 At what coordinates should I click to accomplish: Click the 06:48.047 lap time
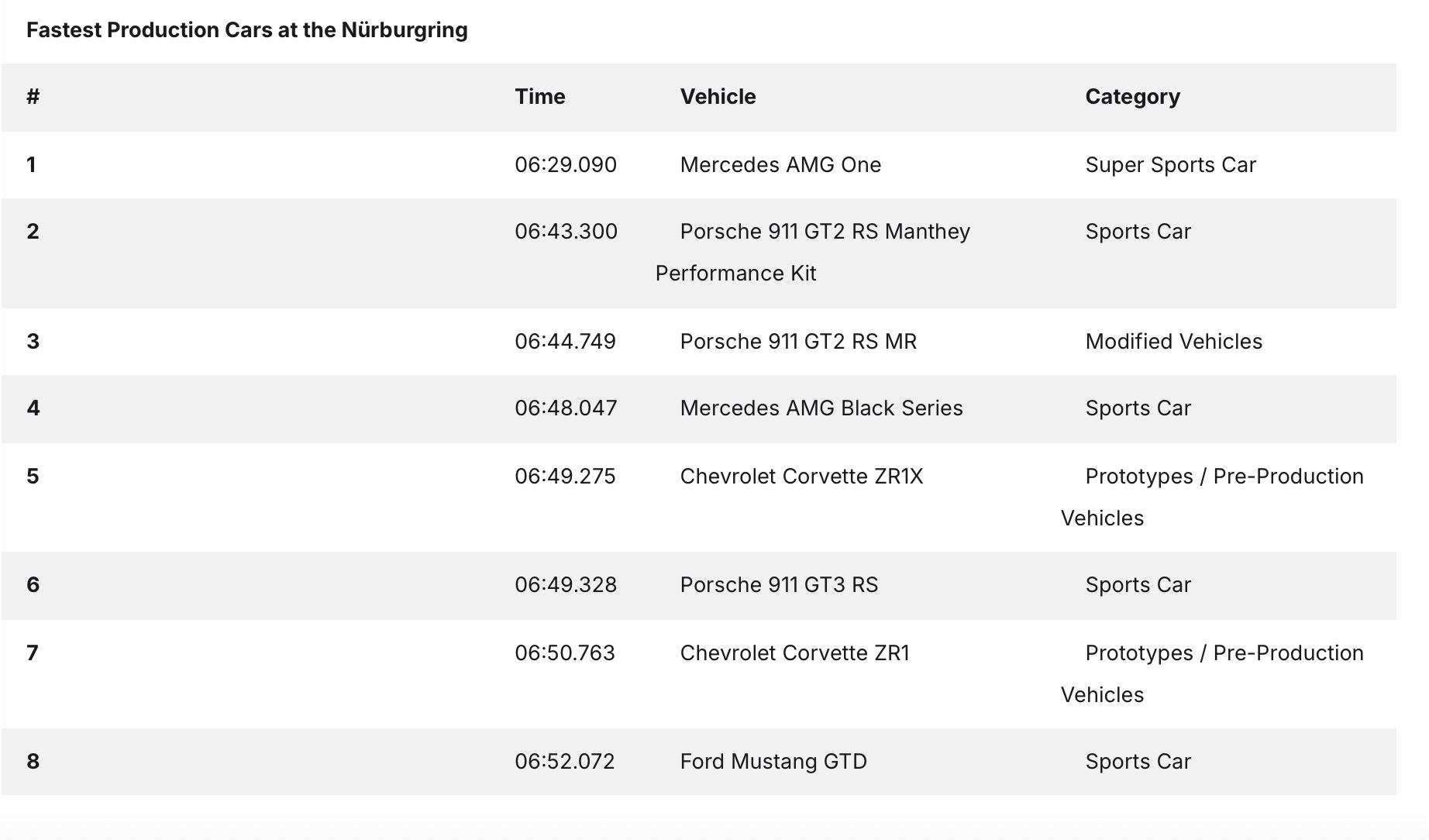566,408
